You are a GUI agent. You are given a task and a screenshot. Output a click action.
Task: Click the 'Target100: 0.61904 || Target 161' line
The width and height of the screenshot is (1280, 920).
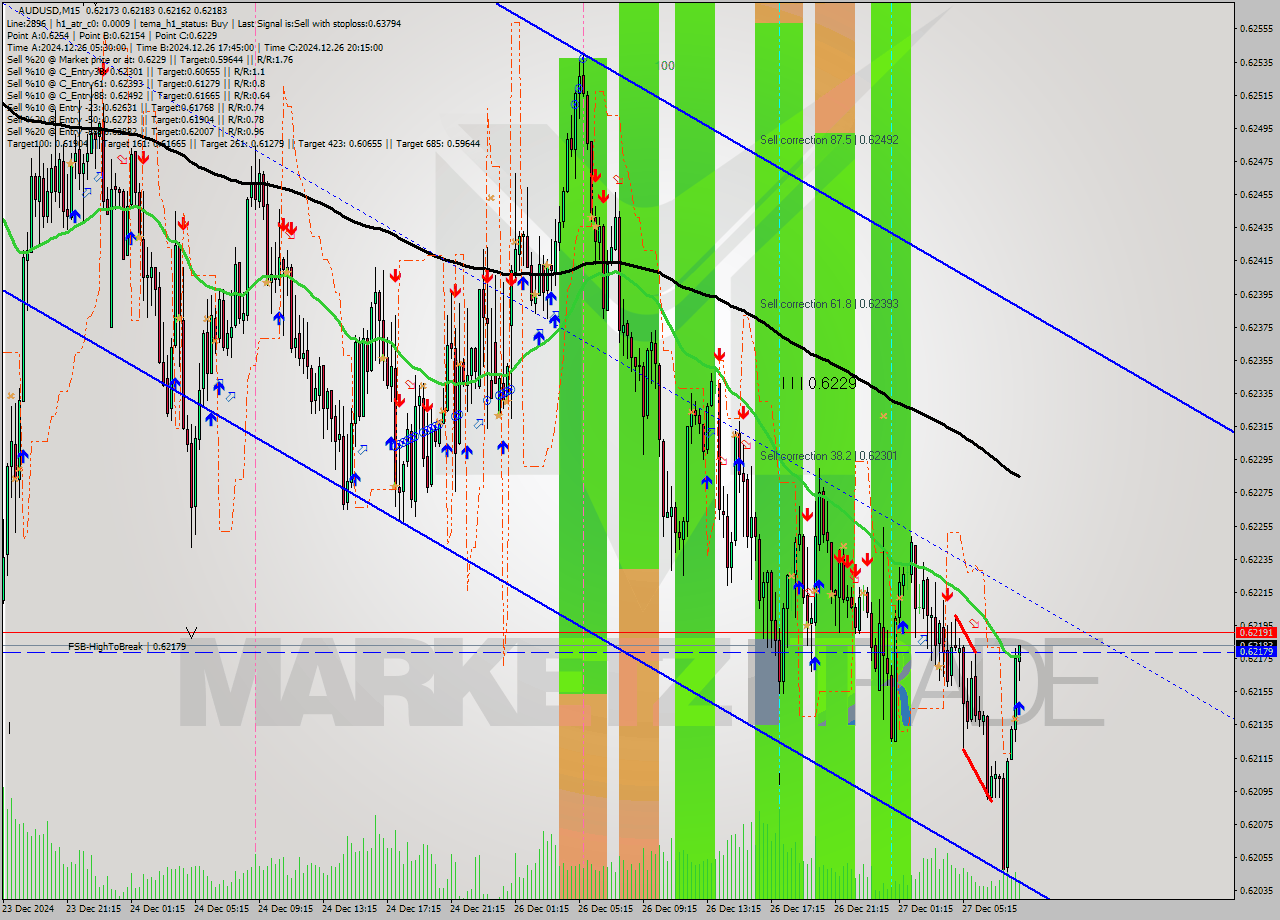click(x=243, y=143)
